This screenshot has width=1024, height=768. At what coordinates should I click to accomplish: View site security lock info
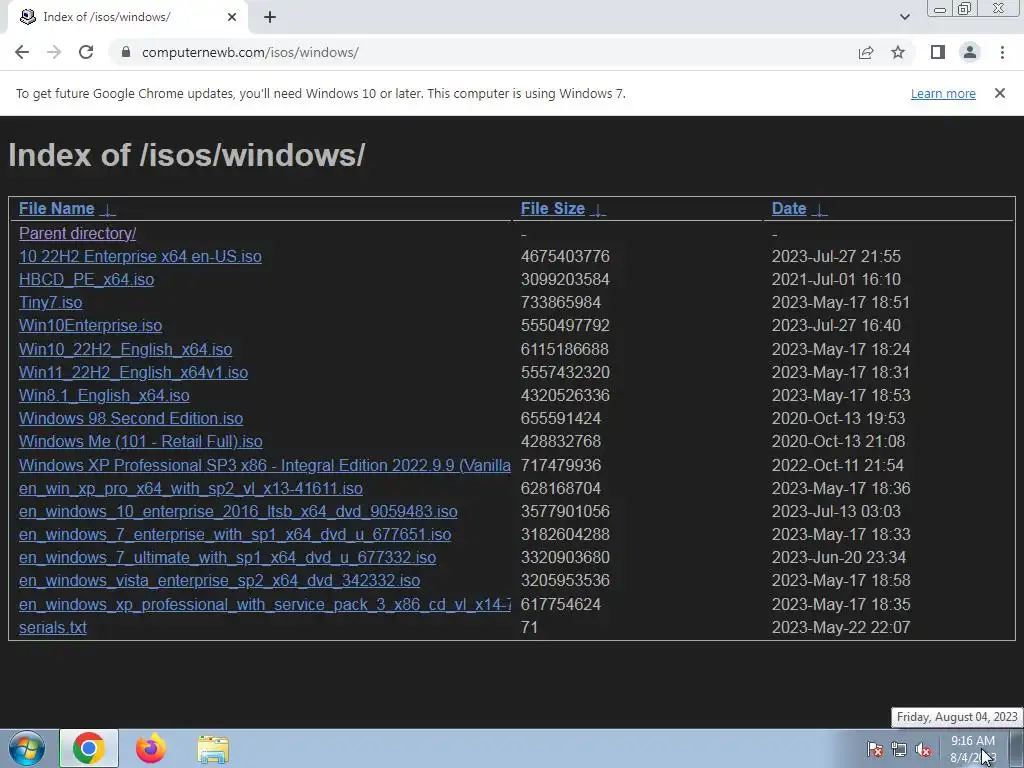pyautogui.click(x=126, y=52)
